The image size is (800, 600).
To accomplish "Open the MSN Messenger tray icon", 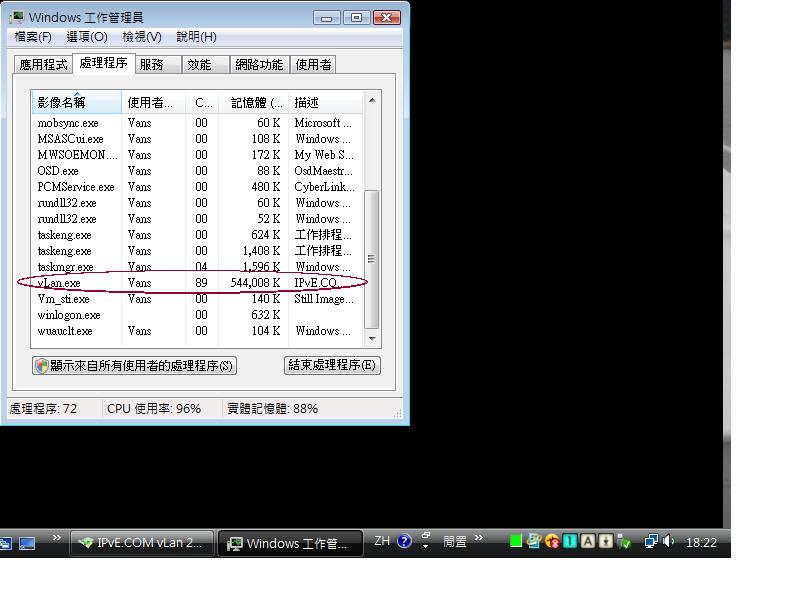I will tap(534, 541).
